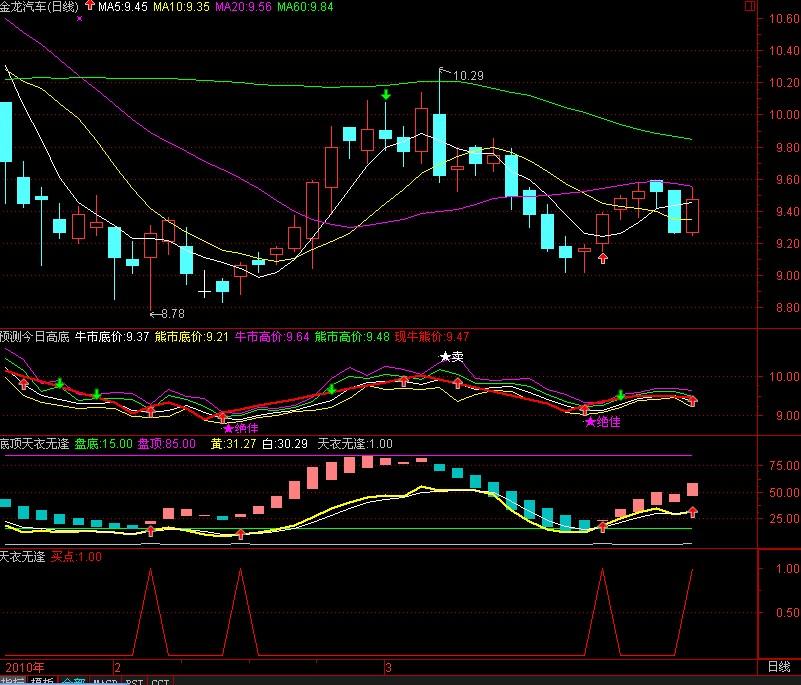Image resolution: width=801 pixels, height=685 pixels.
Task: Click the 白:30.29 value
Action: click(x=285, y=443)
